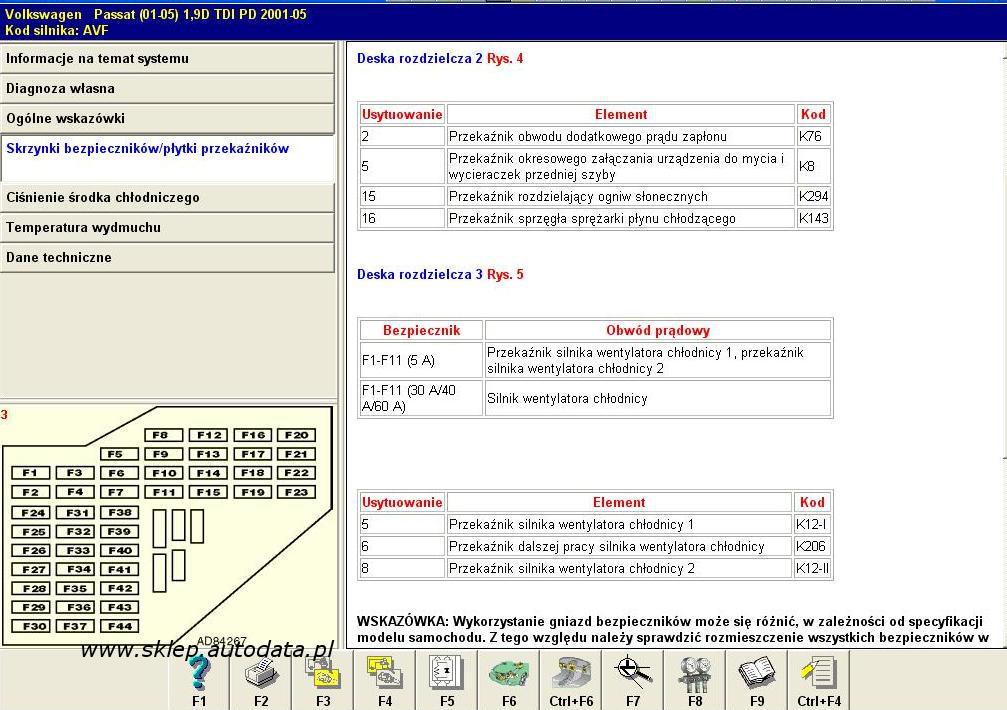Open the F9 book icon
Image resolution: width=1007 pixels, height=710 pixels.
(x=757, y=676)
